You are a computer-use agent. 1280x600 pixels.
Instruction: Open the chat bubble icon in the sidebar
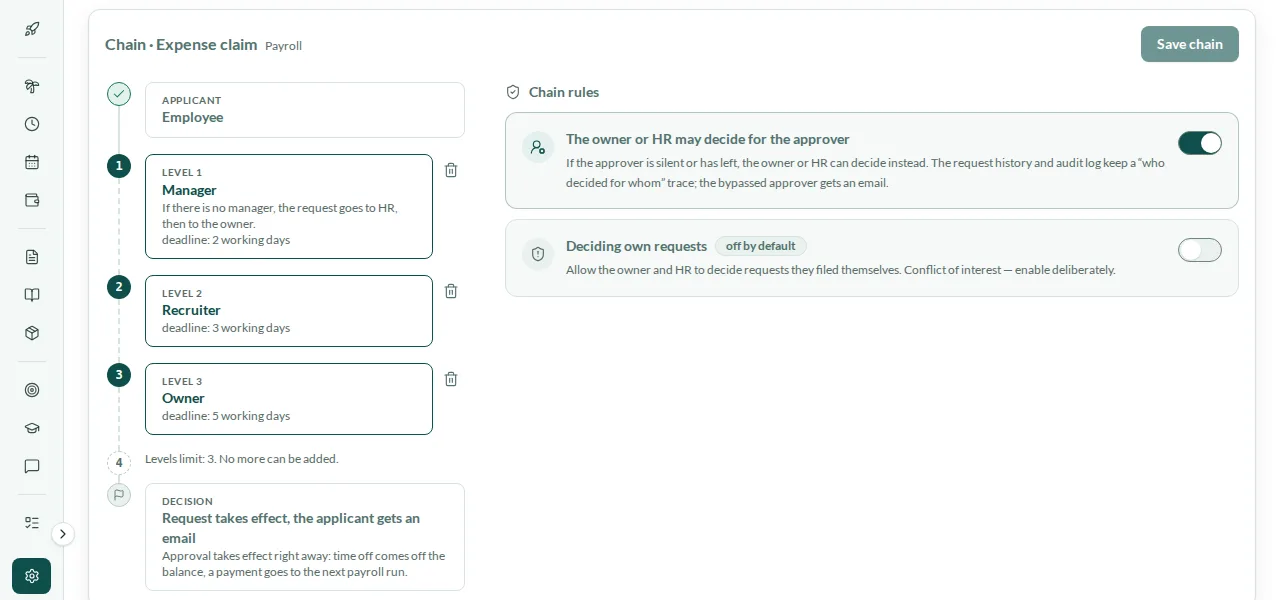(32, 466)
